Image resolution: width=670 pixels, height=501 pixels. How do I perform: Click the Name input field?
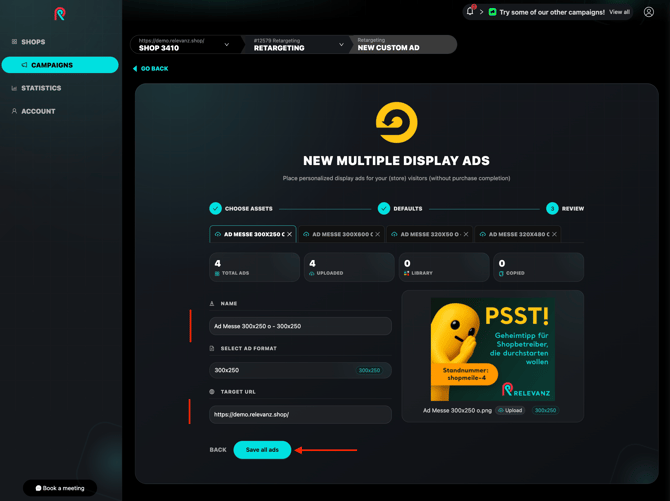300,326
